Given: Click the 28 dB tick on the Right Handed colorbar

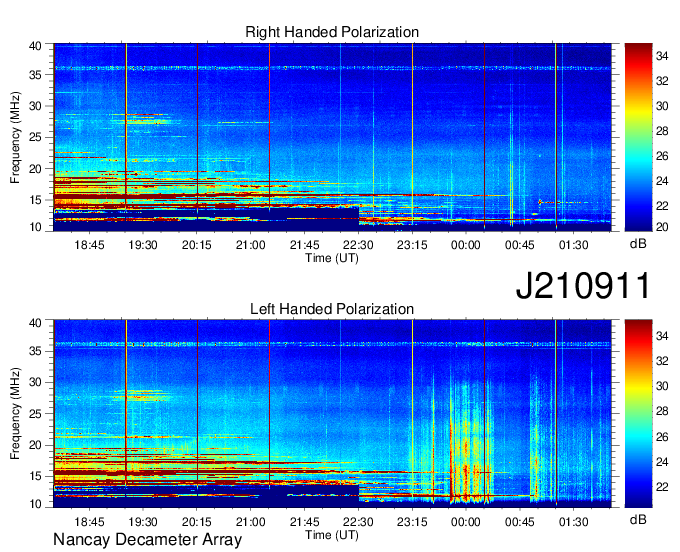Looking at the screenshot, I should coord(662,131).
